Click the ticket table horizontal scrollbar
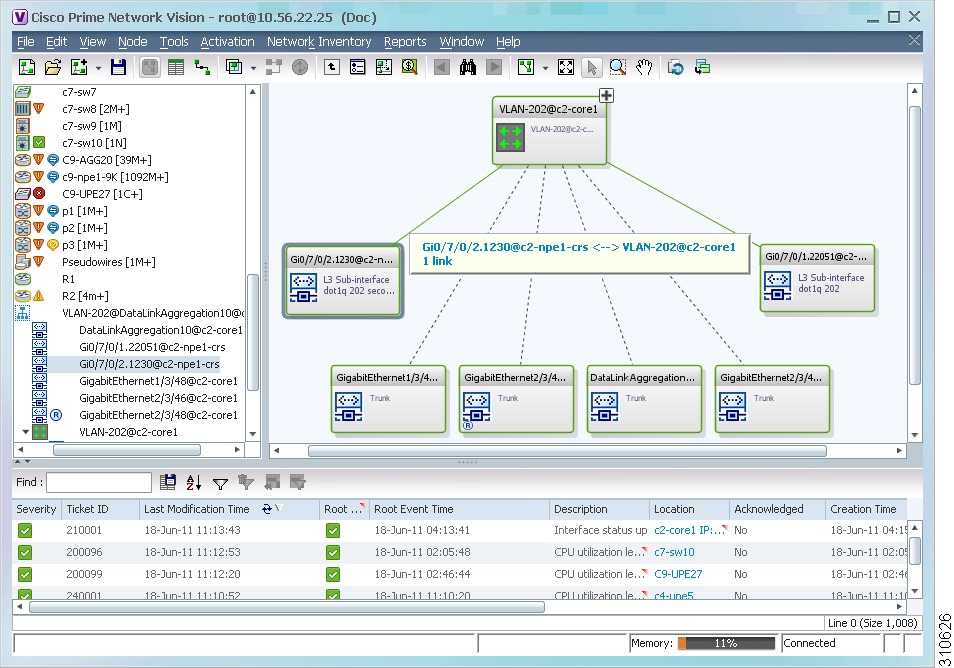The width and height of the screenshot is (954, 668). pyautogui.click(x=287, y=607)
